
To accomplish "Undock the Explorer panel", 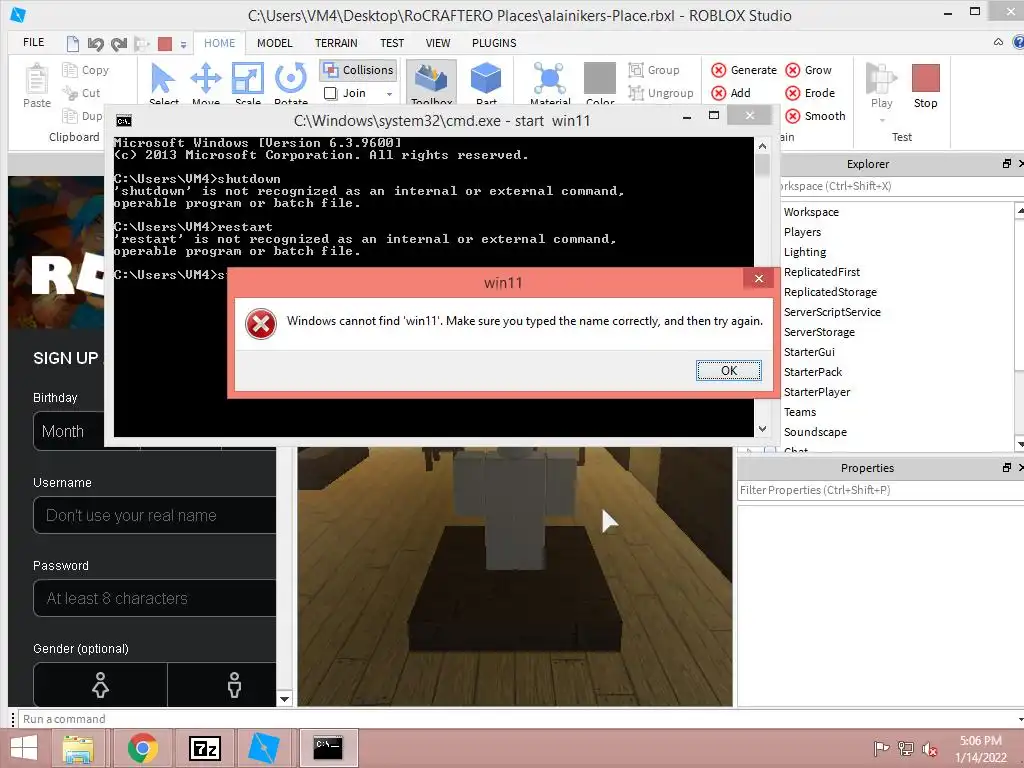I will click(x=1006, y=164).
